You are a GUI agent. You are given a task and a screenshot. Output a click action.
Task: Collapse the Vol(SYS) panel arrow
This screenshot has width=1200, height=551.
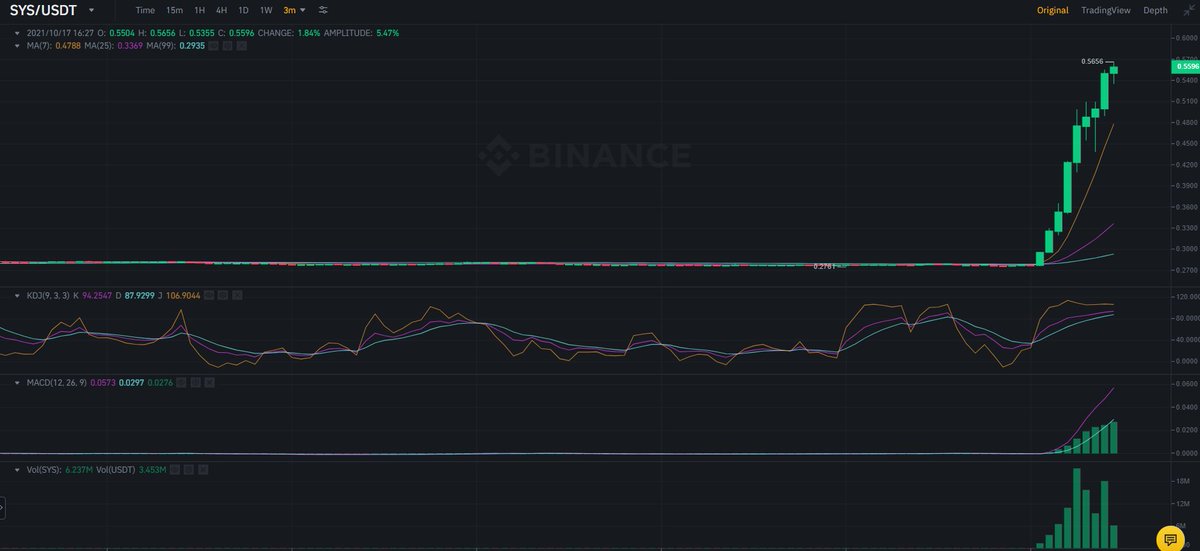coord(17,470)
